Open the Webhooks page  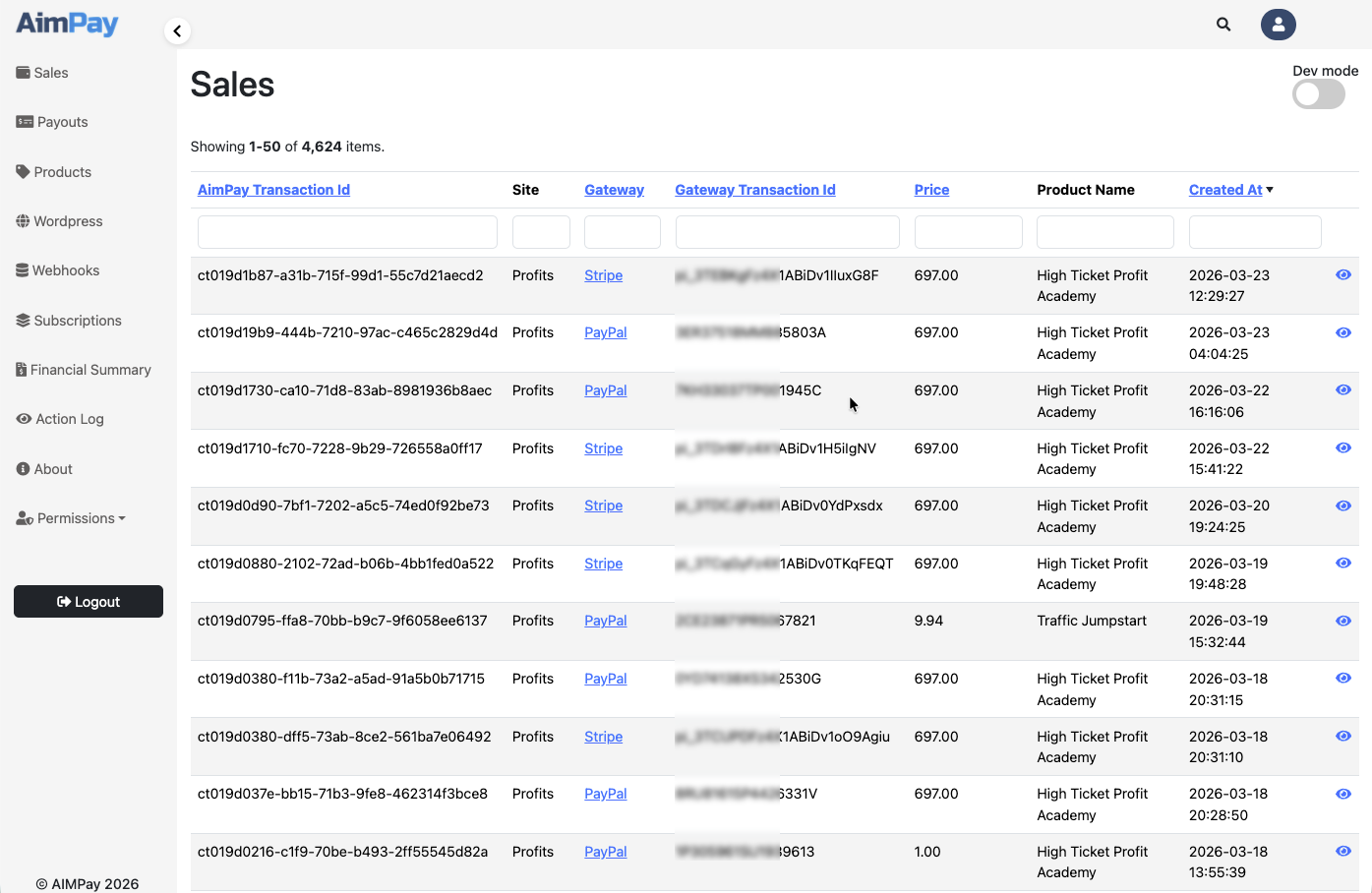pyautogui.click(x=57, y=270)
